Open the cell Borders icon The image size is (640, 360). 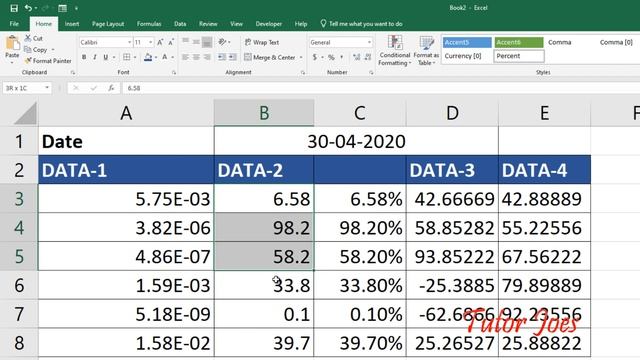[127, 57]
